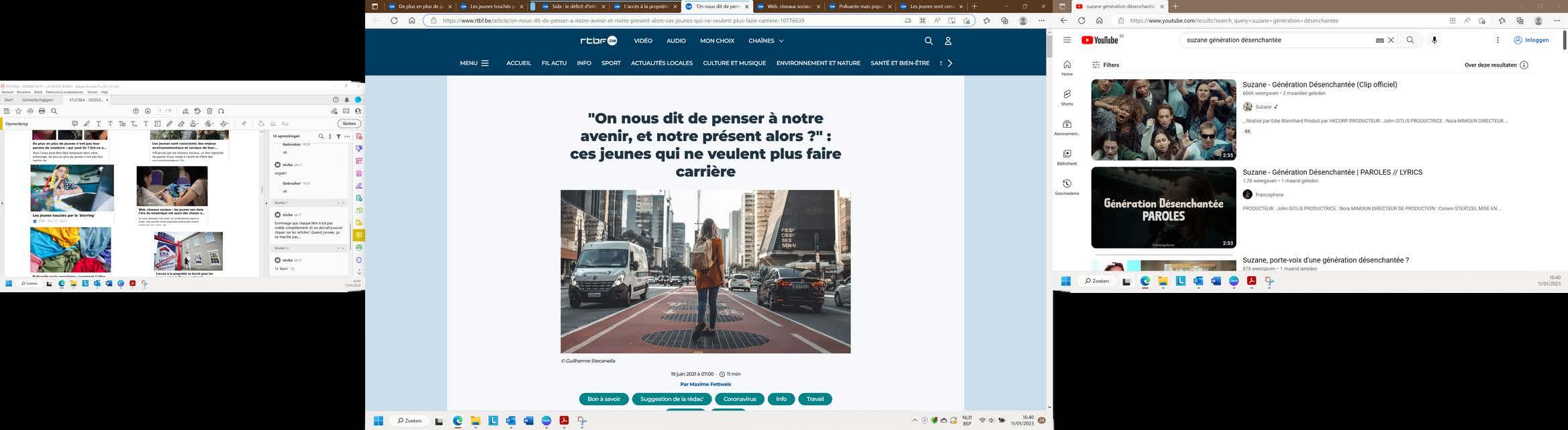
Task: Clear the YouTube search query
Action: tap(1391, 40)
